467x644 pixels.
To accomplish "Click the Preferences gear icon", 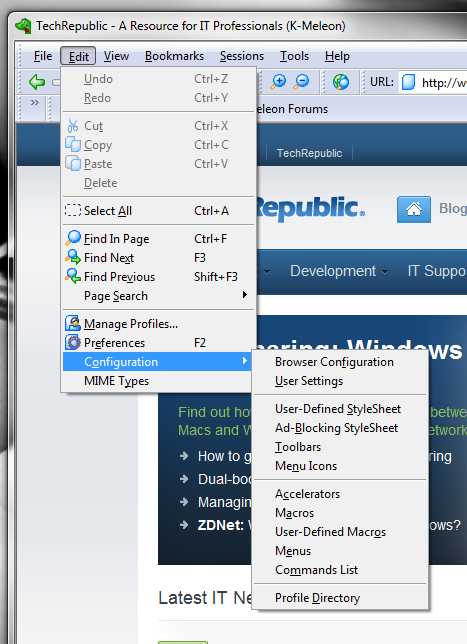I will click(73, 343).
